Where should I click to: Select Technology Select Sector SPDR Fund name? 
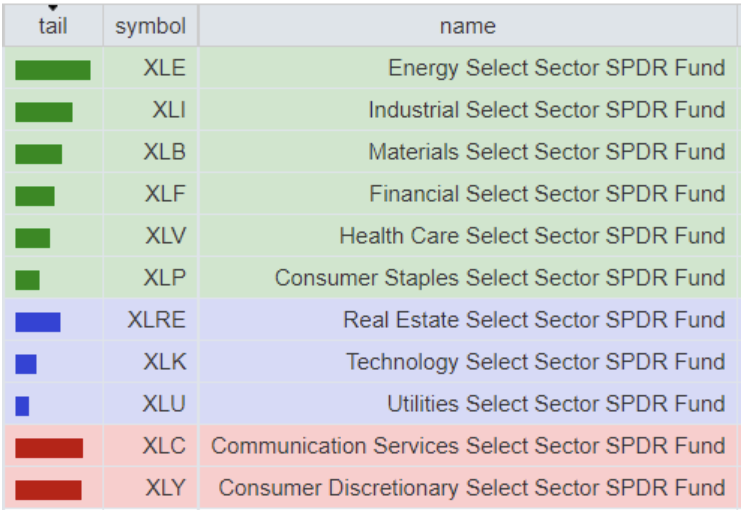[535, 362]
